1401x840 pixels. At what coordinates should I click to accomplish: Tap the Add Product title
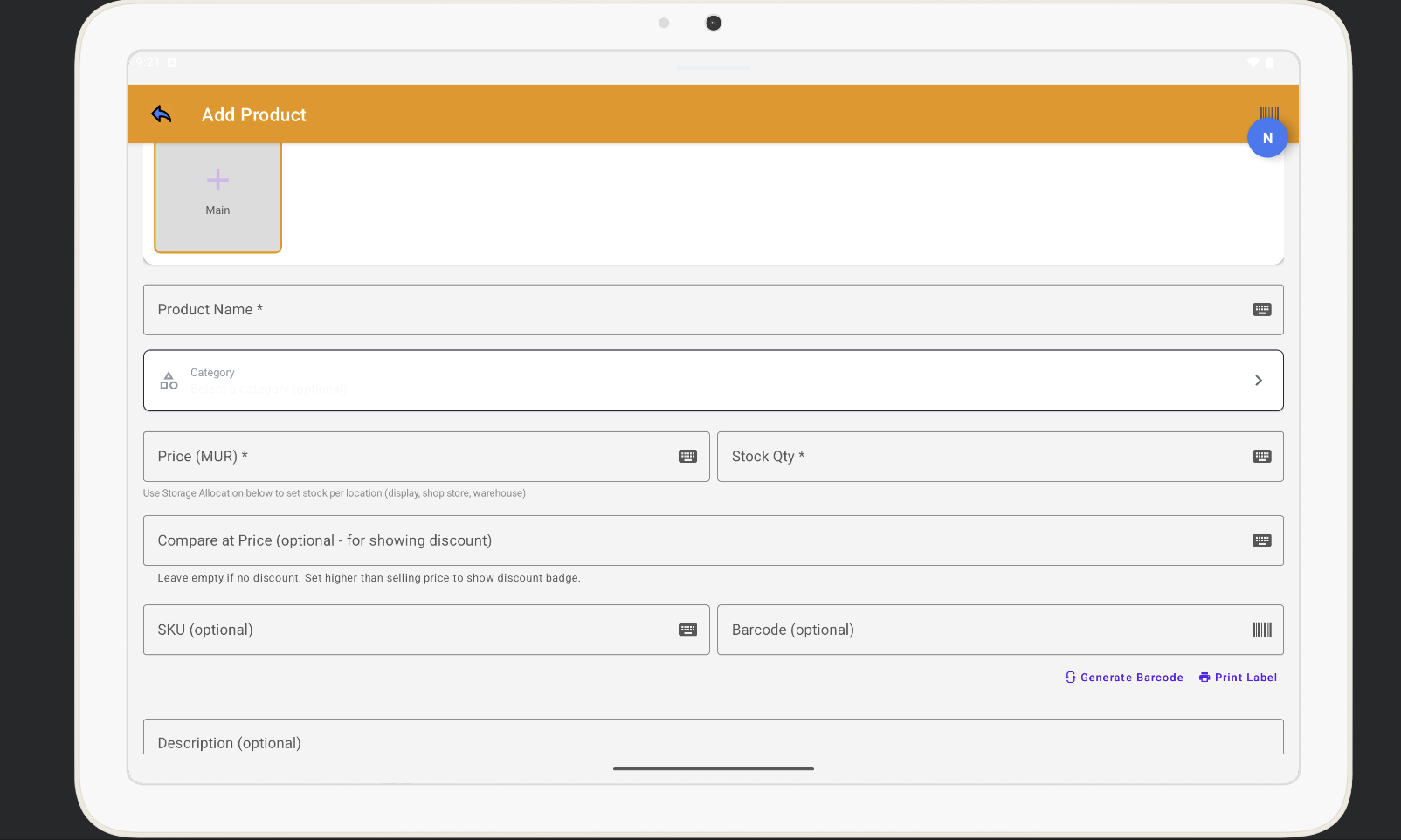click(253, 114)
